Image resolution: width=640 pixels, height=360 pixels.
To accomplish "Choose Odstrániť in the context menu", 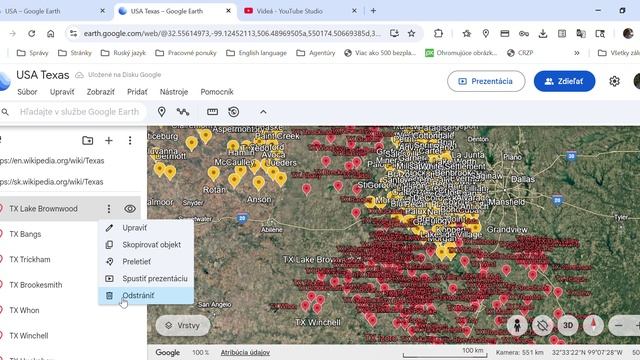I will coord(146,296).
